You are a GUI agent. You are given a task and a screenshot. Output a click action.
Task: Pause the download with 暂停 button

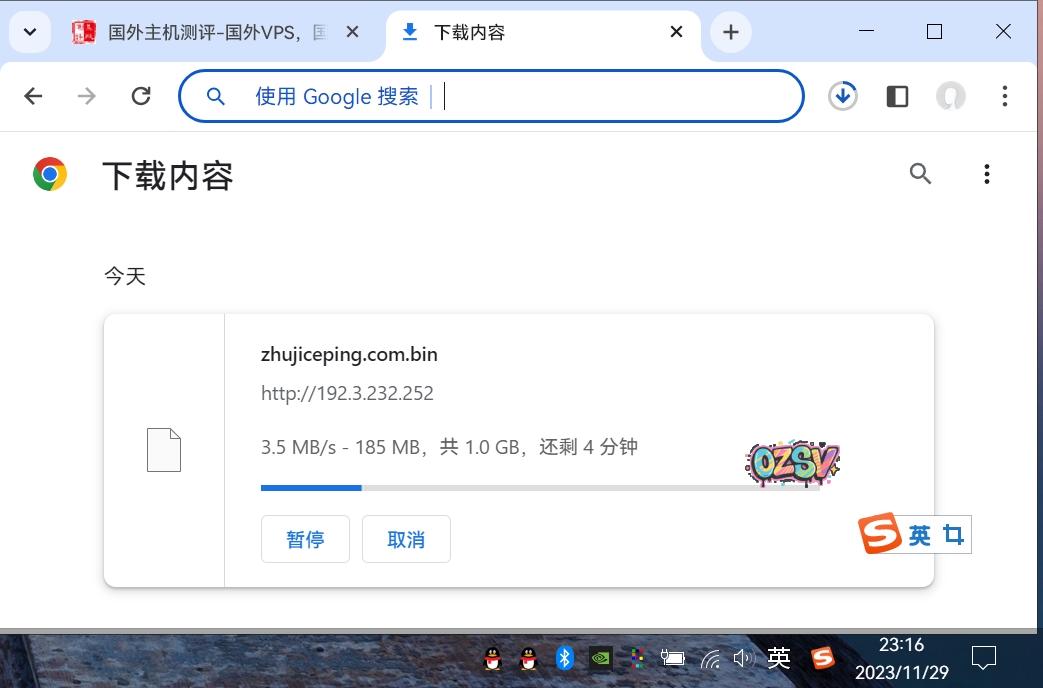(305, 539)
